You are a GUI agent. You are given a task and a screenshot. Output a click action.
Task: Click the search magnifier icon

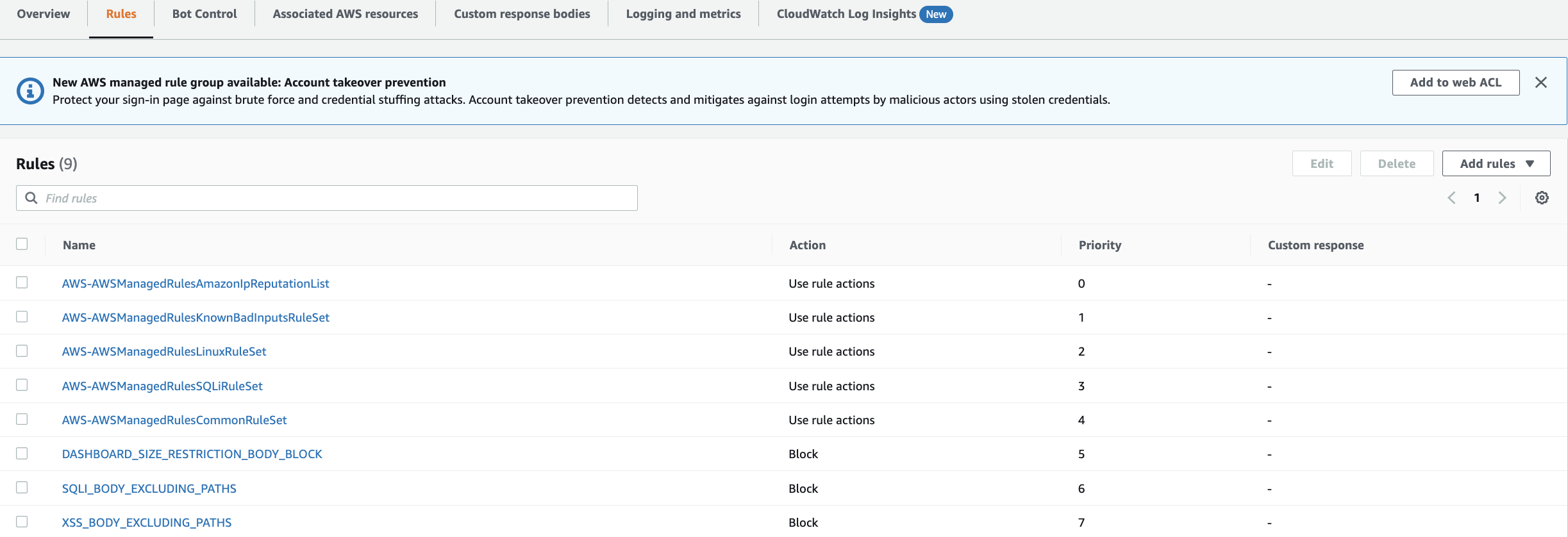coord(31,198)
